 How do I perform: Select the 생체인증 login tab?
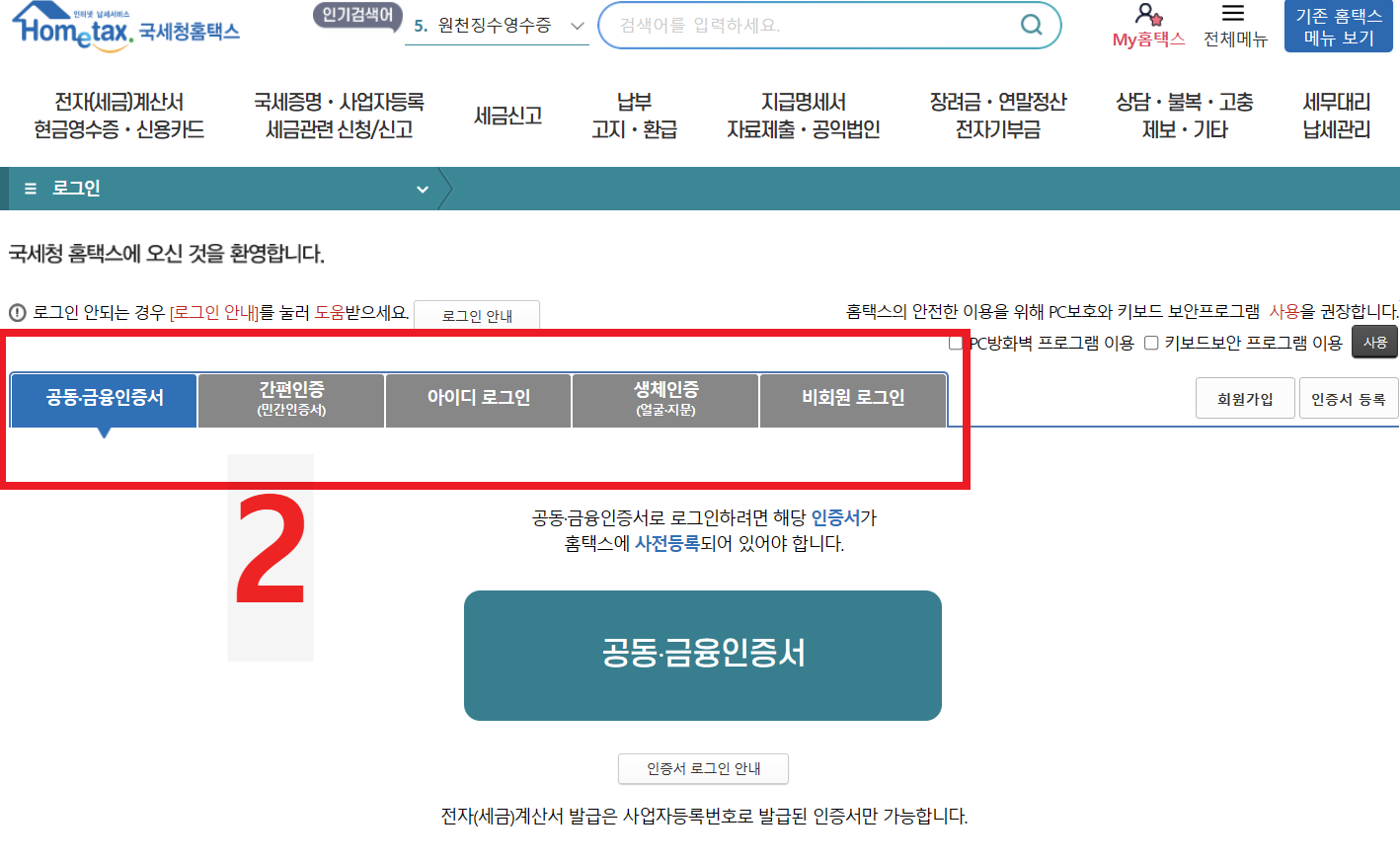point(664,400)
